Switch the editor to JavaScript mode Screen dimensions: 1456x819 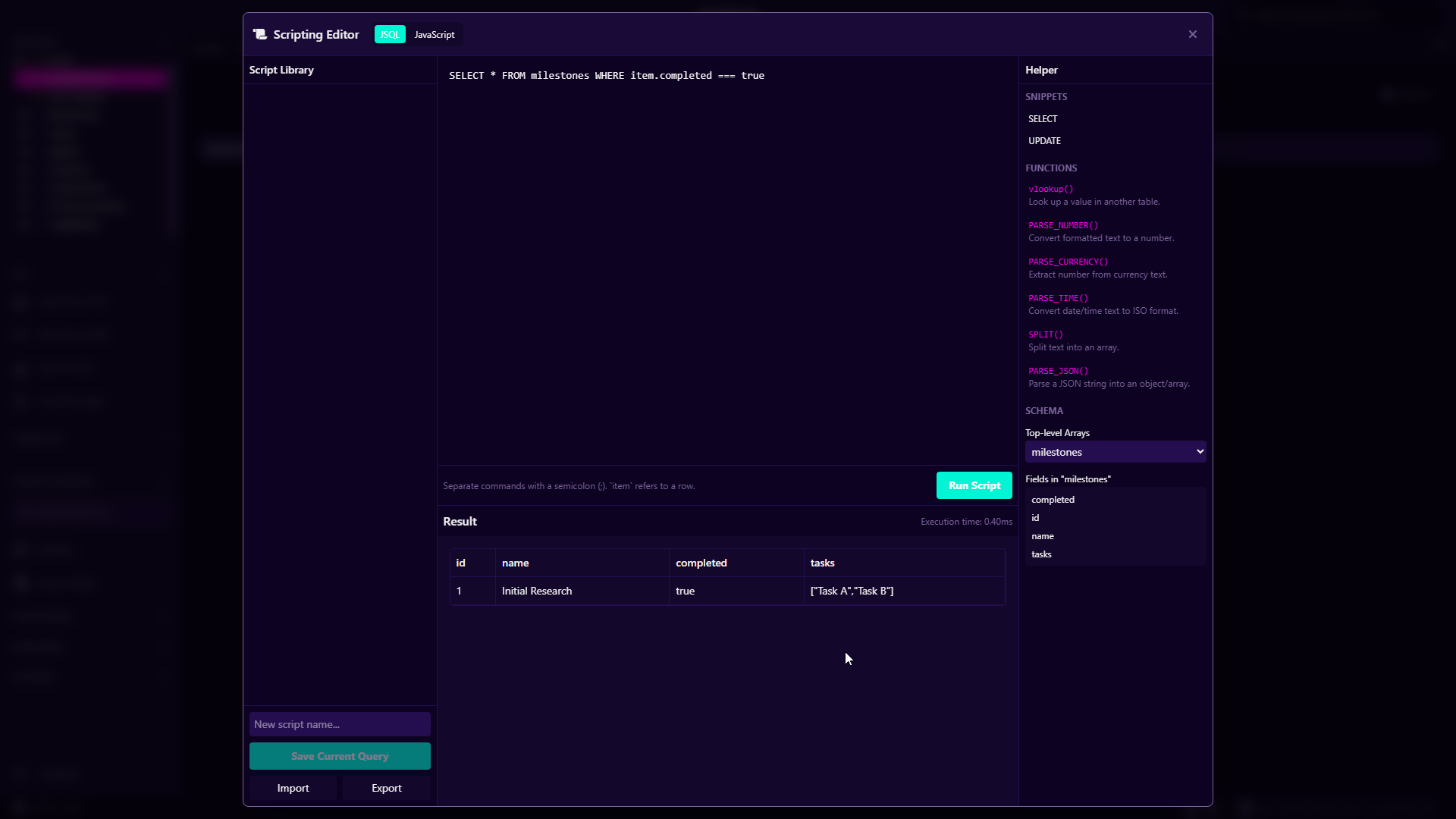(434, 34)
